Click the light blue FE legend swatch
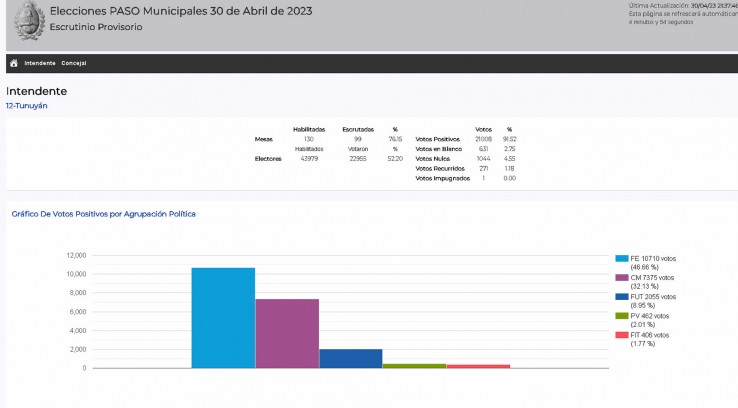 point(622,258)
